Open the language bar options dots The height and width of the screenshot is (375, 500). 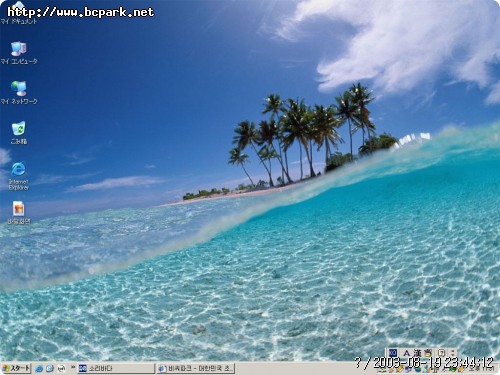[x=453, y=353]
